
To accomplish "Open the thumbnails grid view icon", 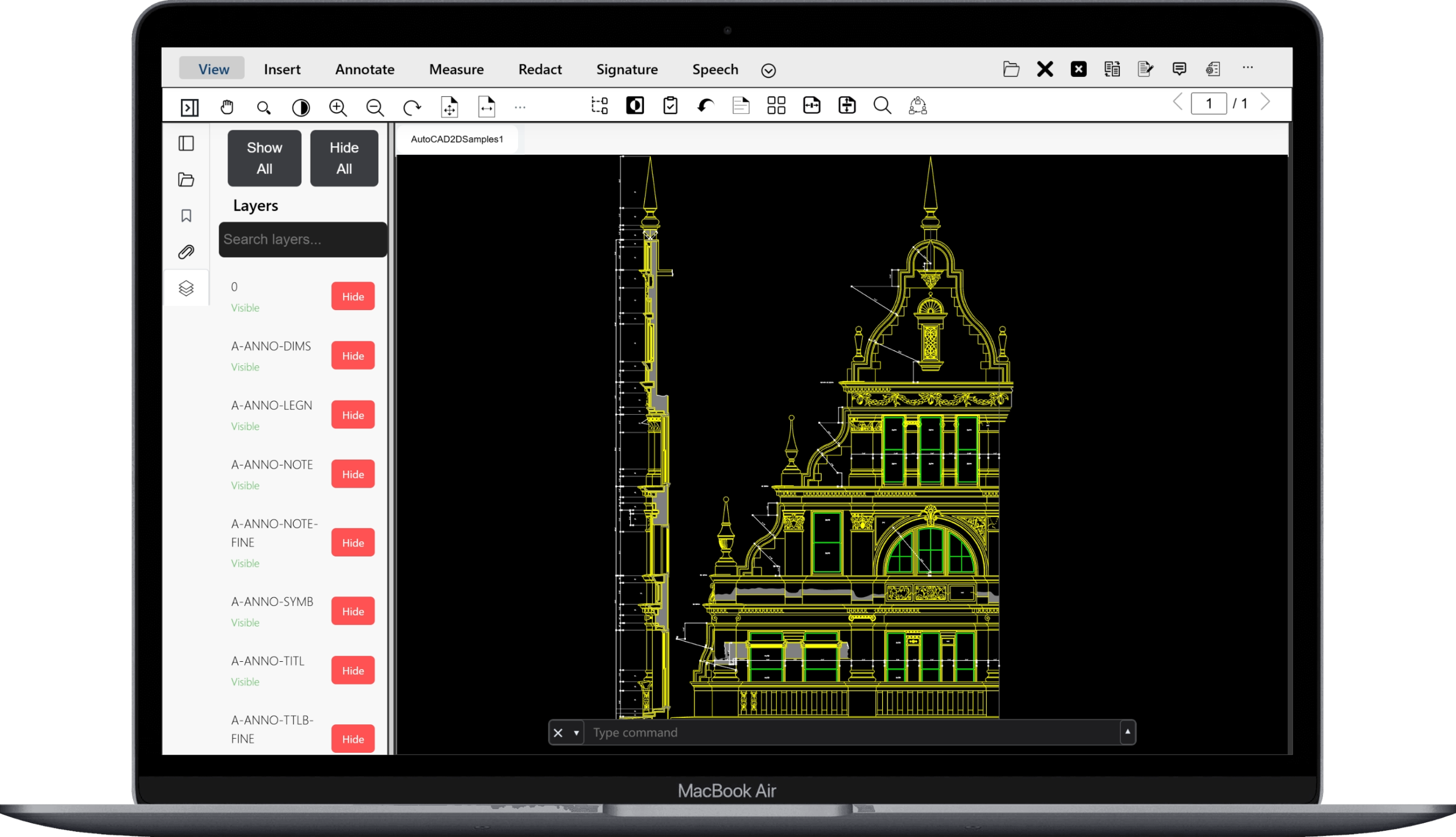I will (x=776, y=106).
